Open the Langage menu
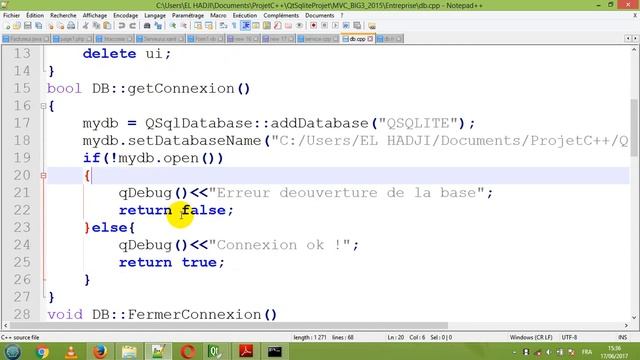Image resolution: width=640 pixels, height=360 pixels. click(155, 15)
